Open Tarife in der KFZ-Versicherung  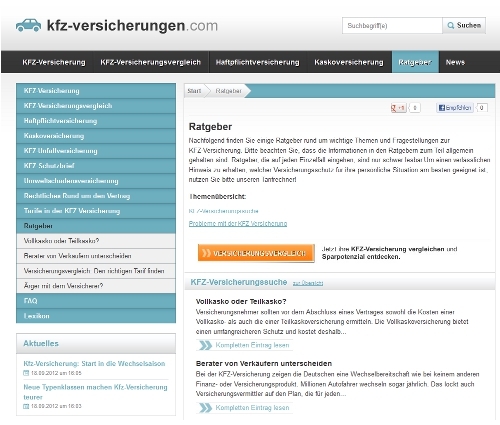pos(96,211)
